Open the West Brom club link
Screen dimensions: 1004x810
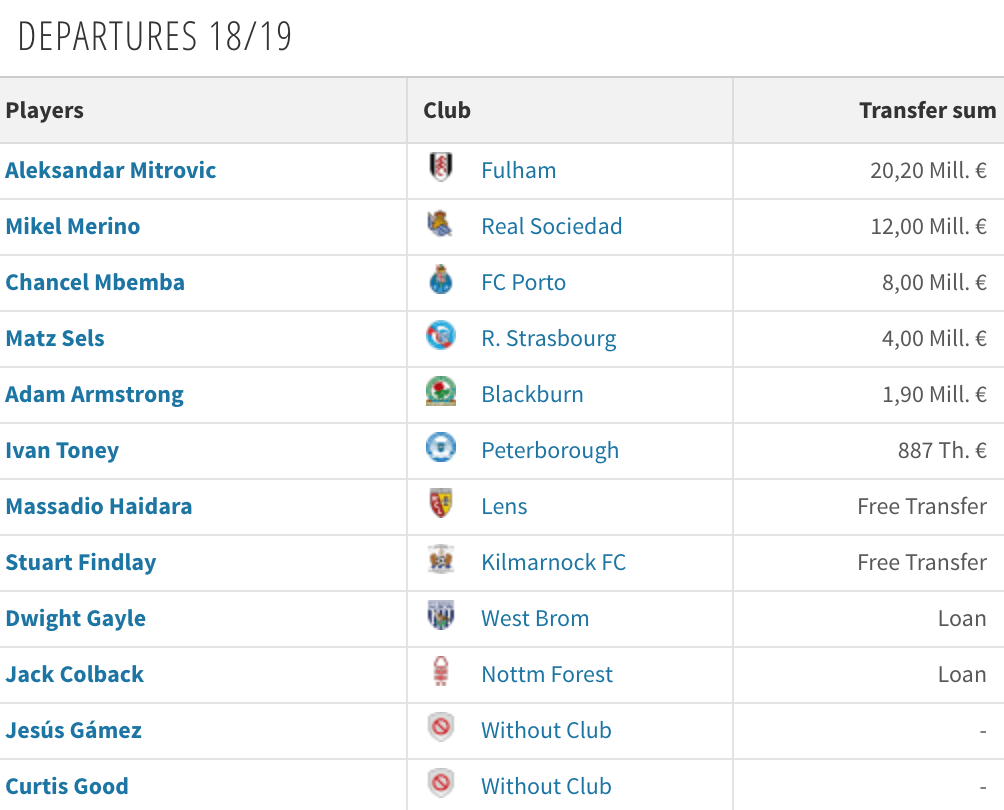point(535,618)
